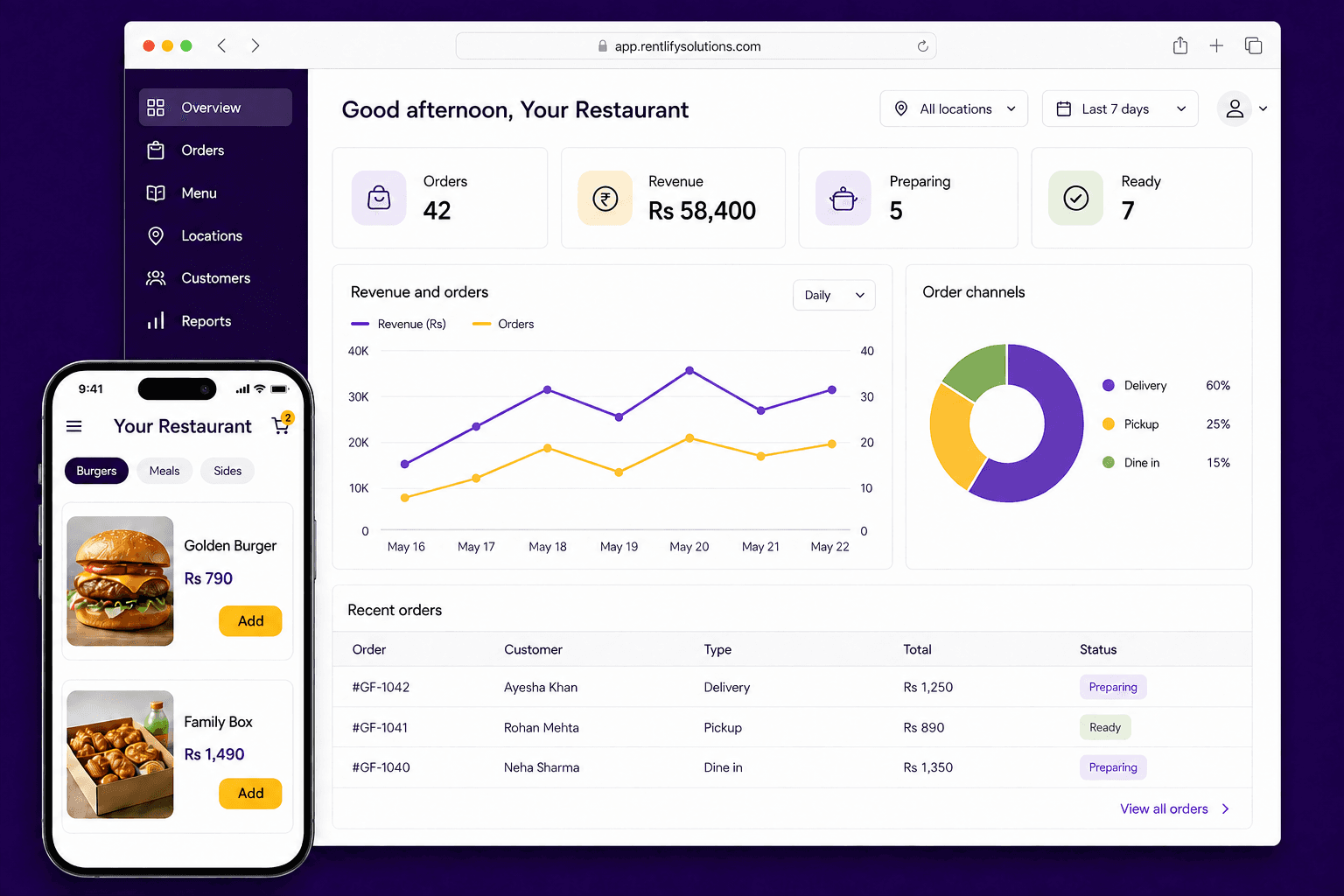Click the yellow Pickup legend dot
Image resolution: width=1344 pixels, height=896 pixels.
point(1109,423)
